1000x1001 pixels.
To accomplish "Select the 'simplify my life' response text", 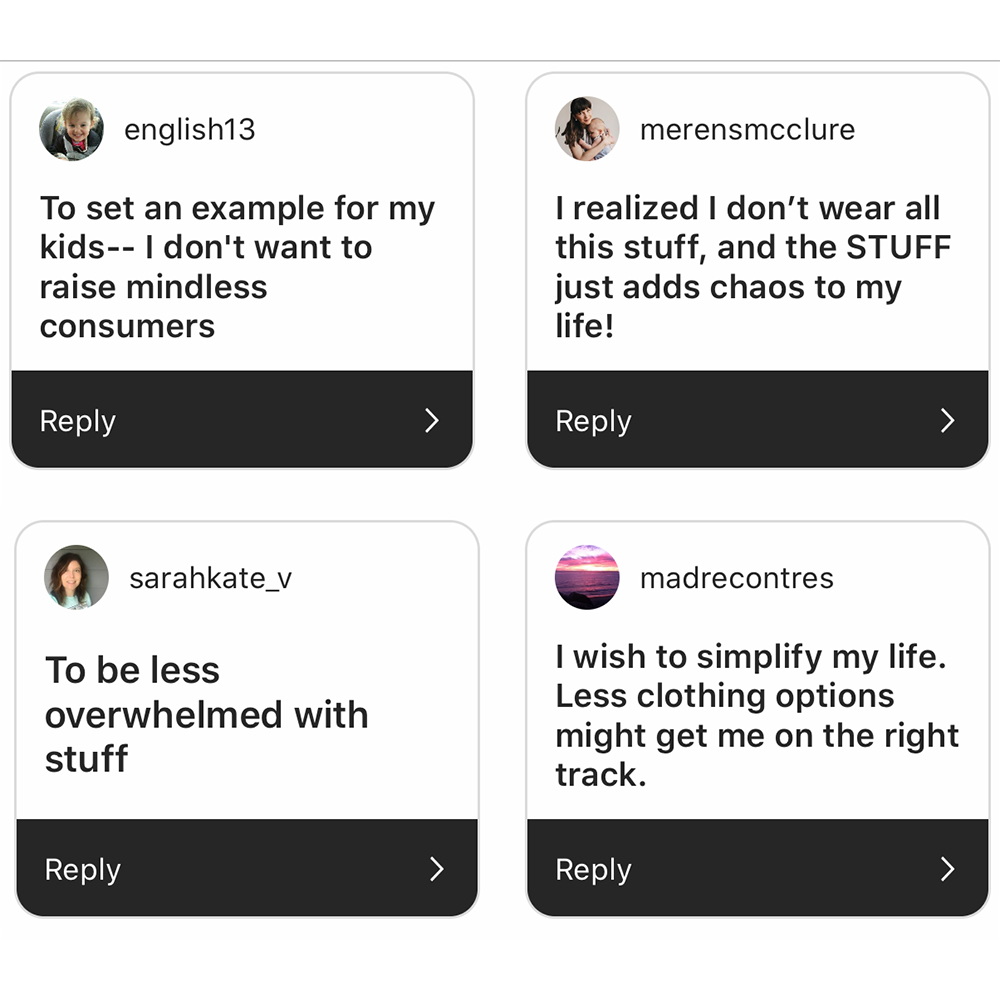I will pyautogui.click(x=757, y=716).
